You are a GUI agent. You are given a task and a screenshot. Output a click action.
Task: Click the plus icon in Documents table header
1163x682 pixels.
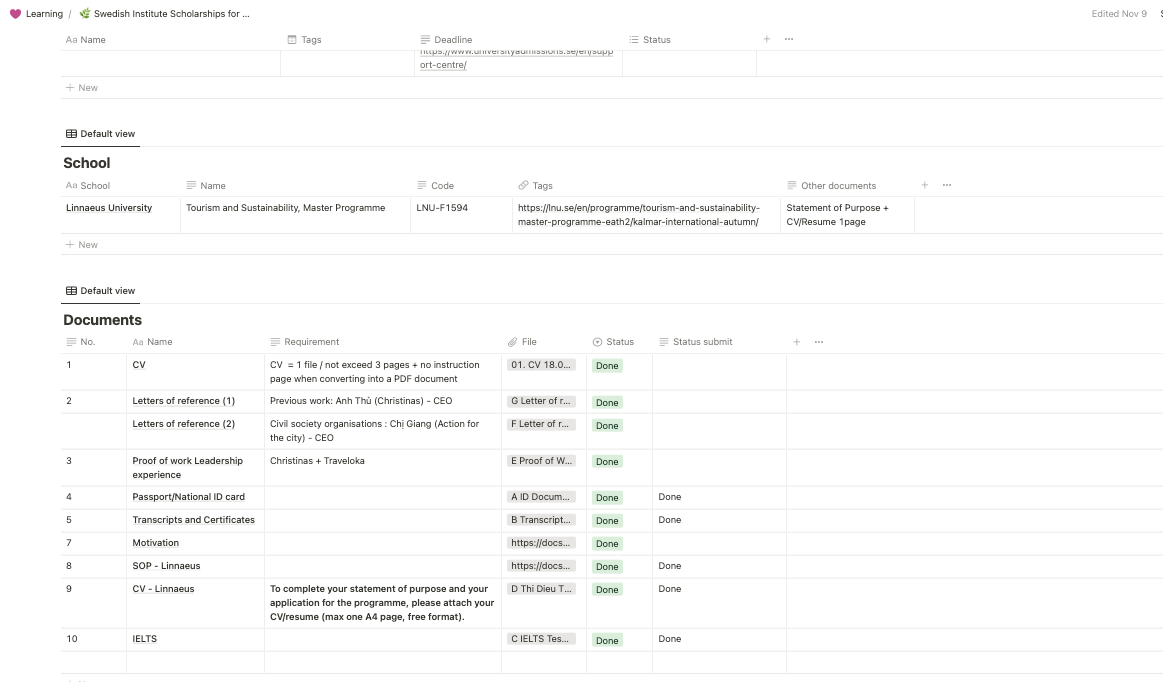coord(797,342)
